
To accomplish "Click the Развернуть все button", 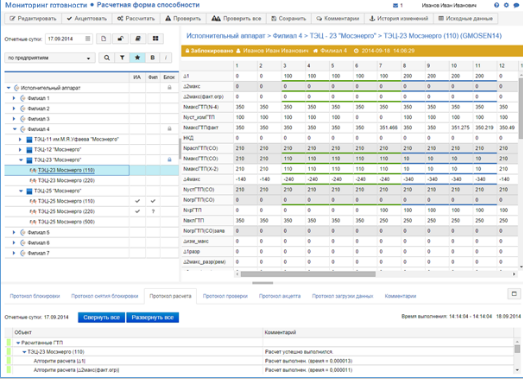I will pyautogui.click(x=152, y=317).
